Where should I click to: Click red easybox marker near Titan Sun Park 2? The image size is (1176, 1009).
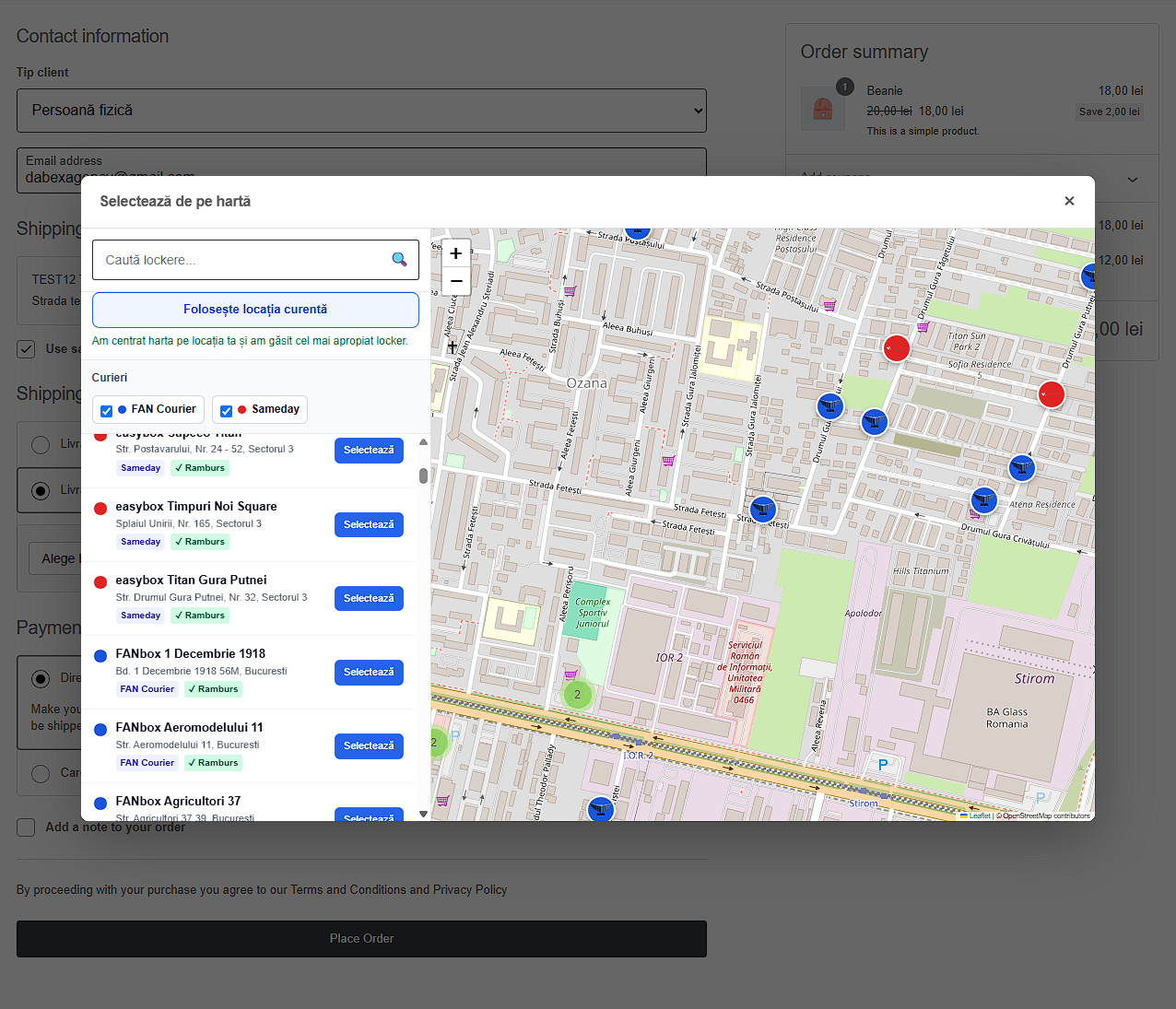(x=896, y=347)
